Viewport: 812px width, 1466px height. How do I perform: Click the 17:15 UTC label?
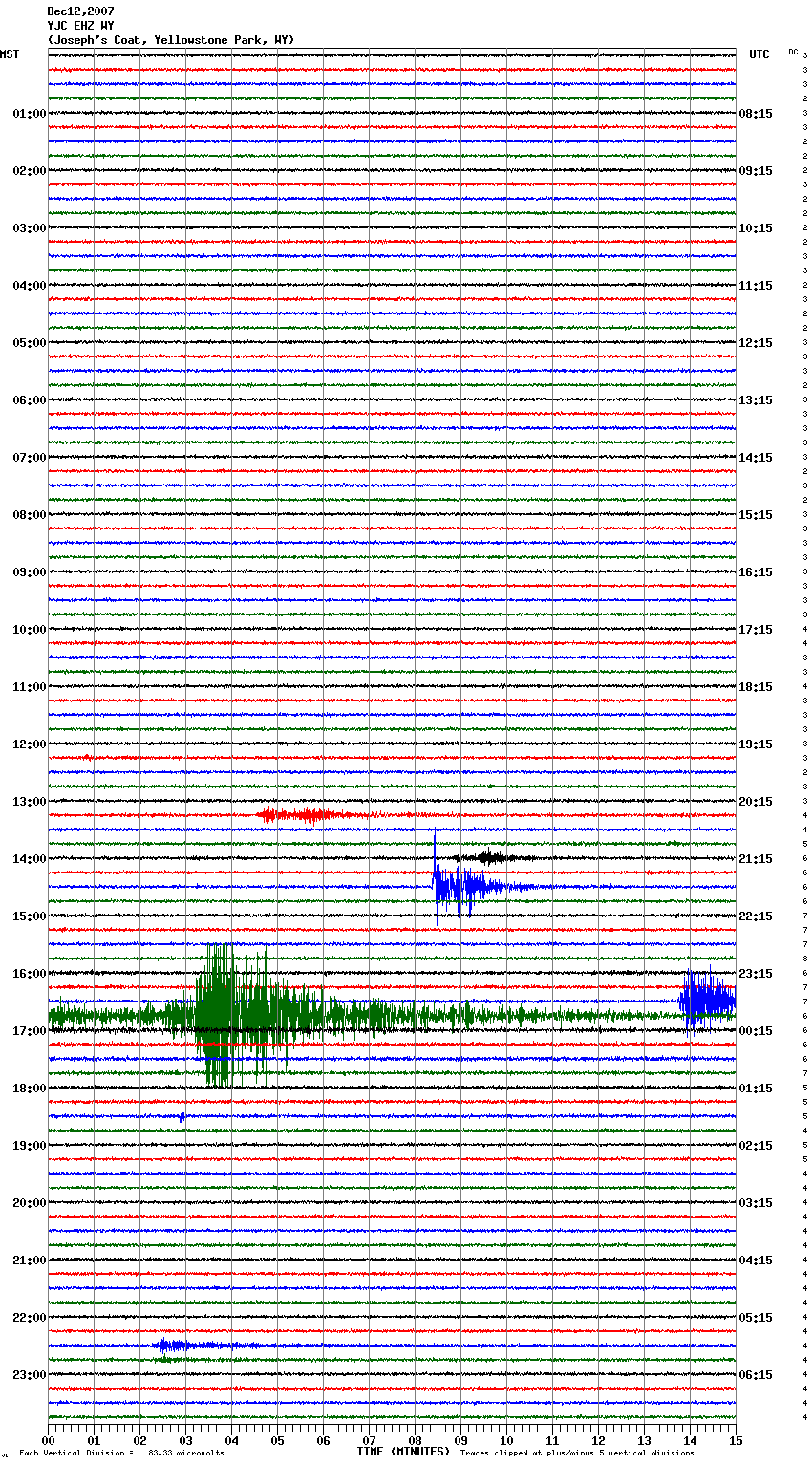tap(756, 630)
